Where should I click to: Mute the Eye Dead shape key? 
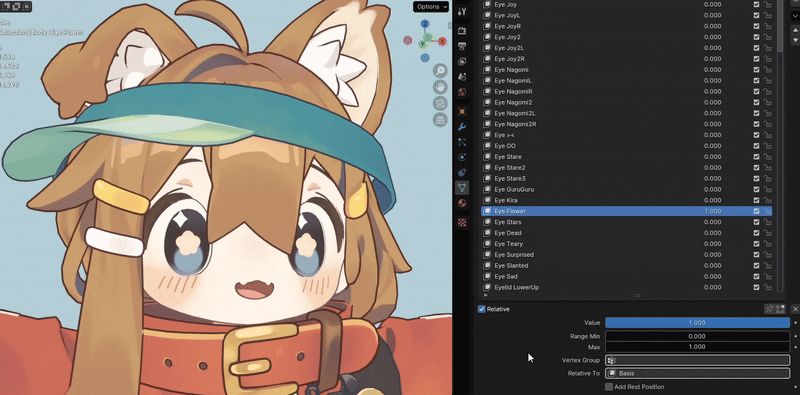(756, 233)
